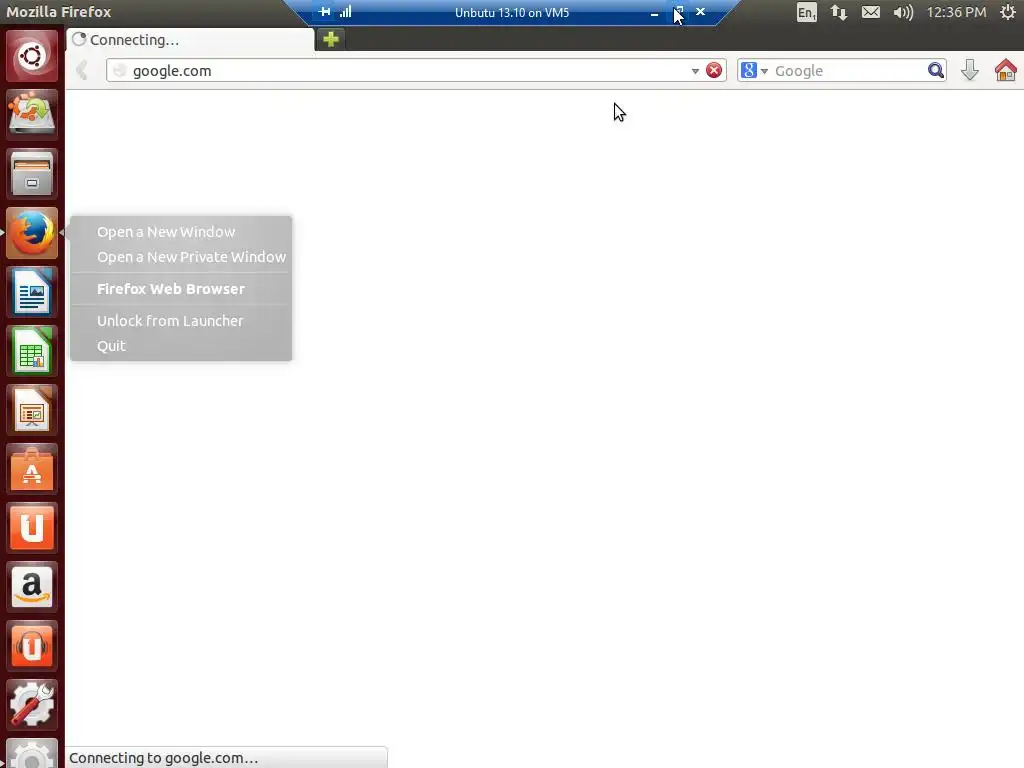Click the Connecting to google.com status text
The height and width of the screenshot is (768, 1024).
click(164, 758)
